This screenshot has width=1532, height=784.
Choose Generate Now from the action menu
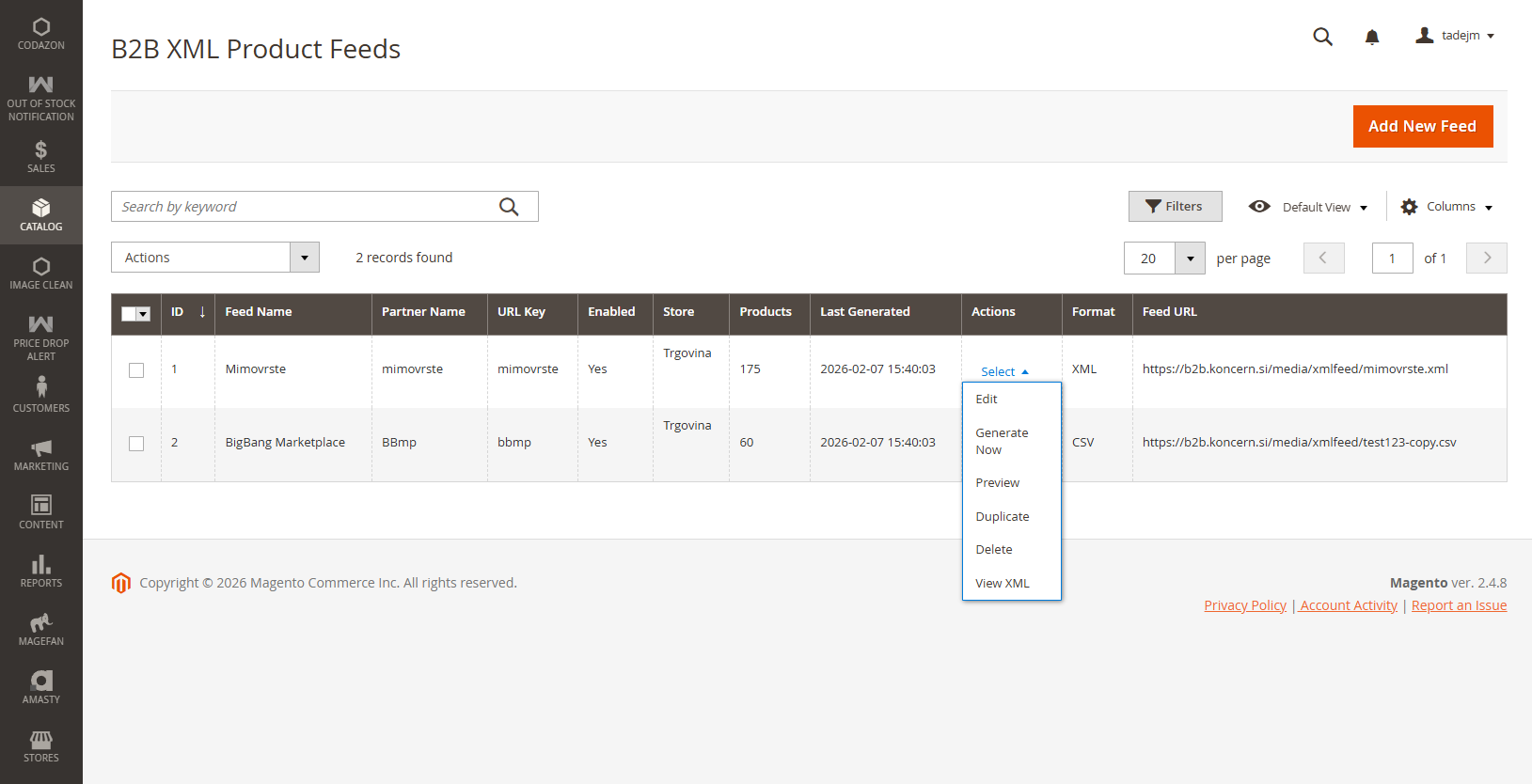click(x=1002, y=441)
